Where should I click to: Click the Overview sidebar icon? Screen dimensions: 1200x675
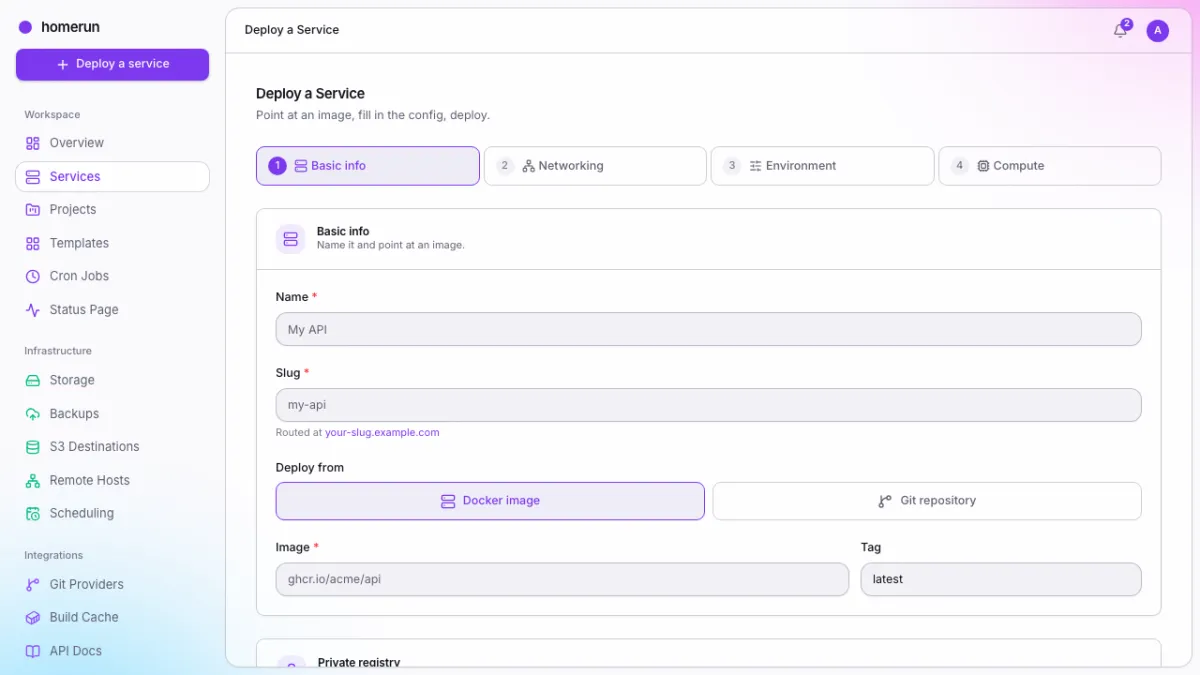pyautogui.click(x=33, y=143)
